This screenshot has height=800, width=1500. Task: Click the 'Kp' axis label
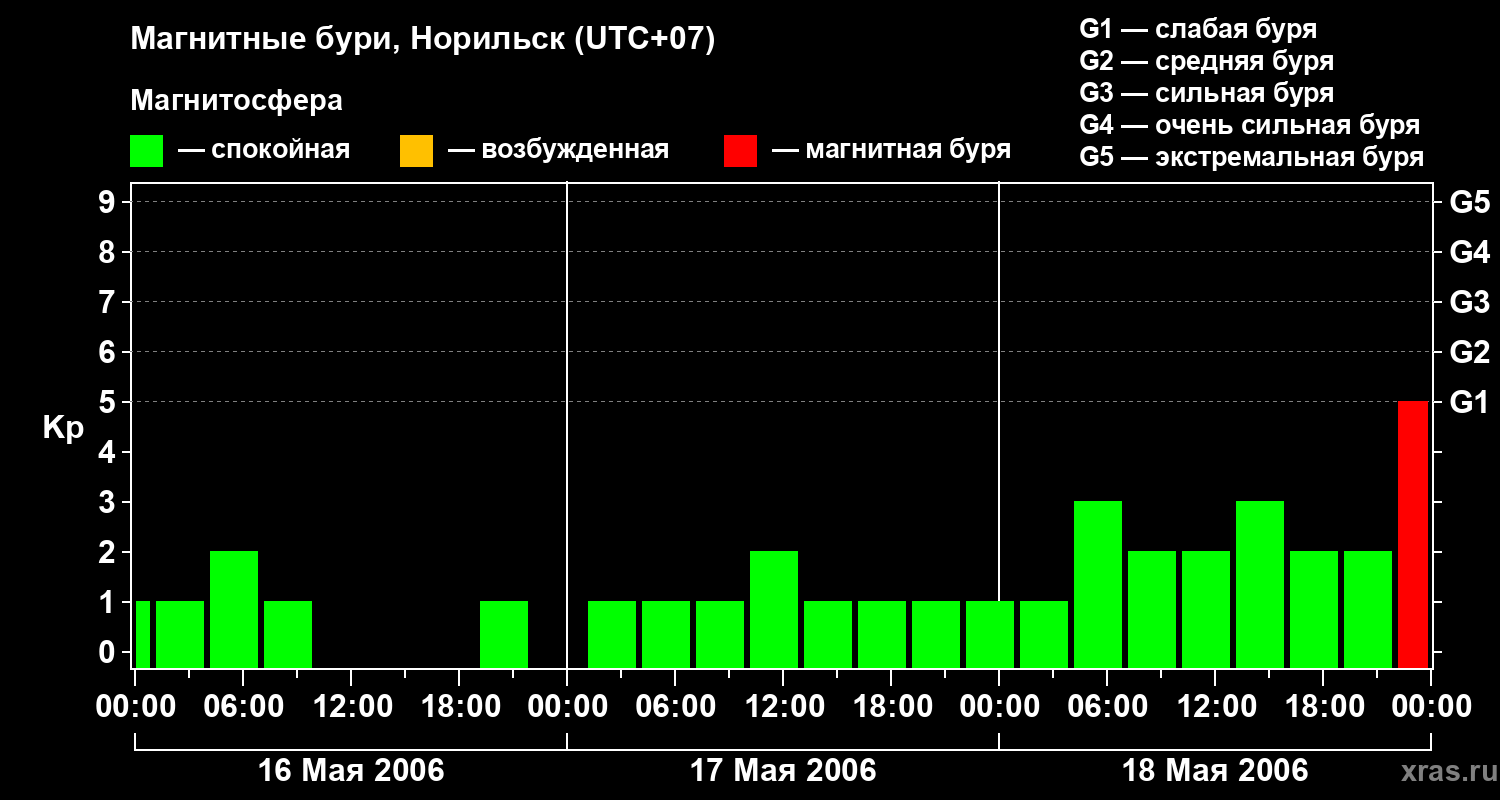click(63, 429)
